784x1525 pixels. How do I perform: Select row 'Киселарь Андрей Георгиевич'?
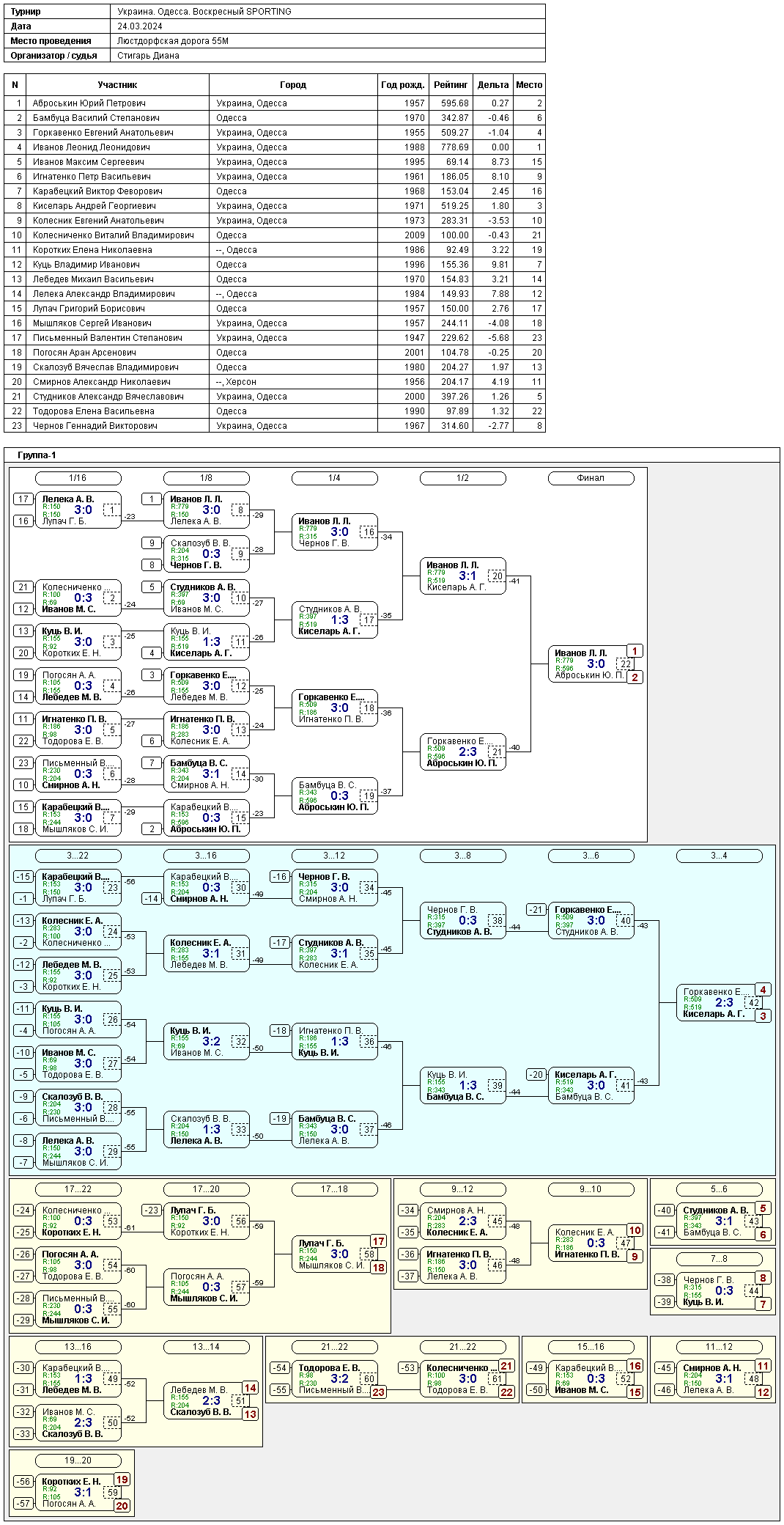pyautogui.click(x=275, y=206)
